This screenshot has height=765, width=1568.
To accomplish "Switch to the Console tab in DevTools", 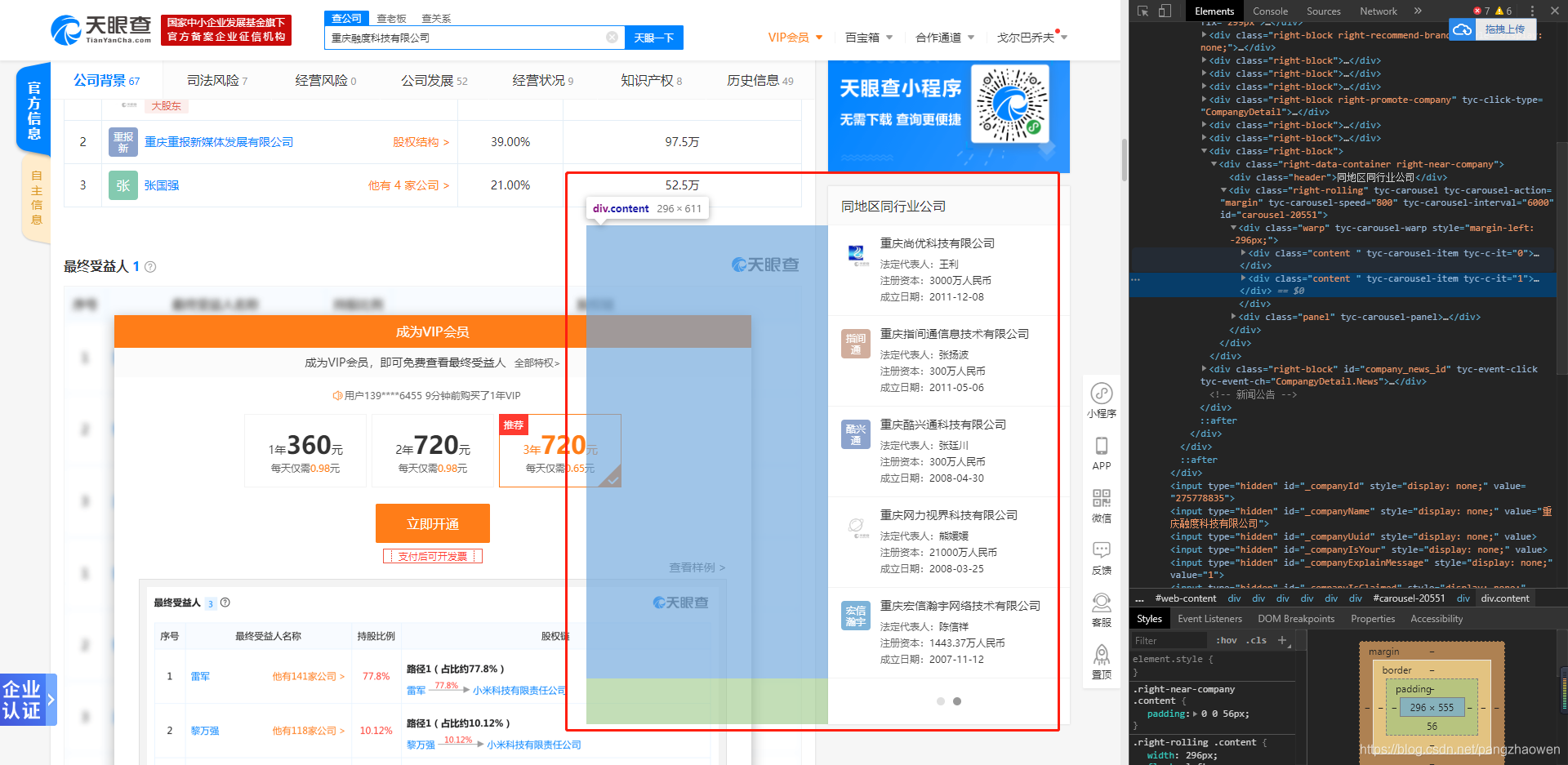I will coord(1270,11).
